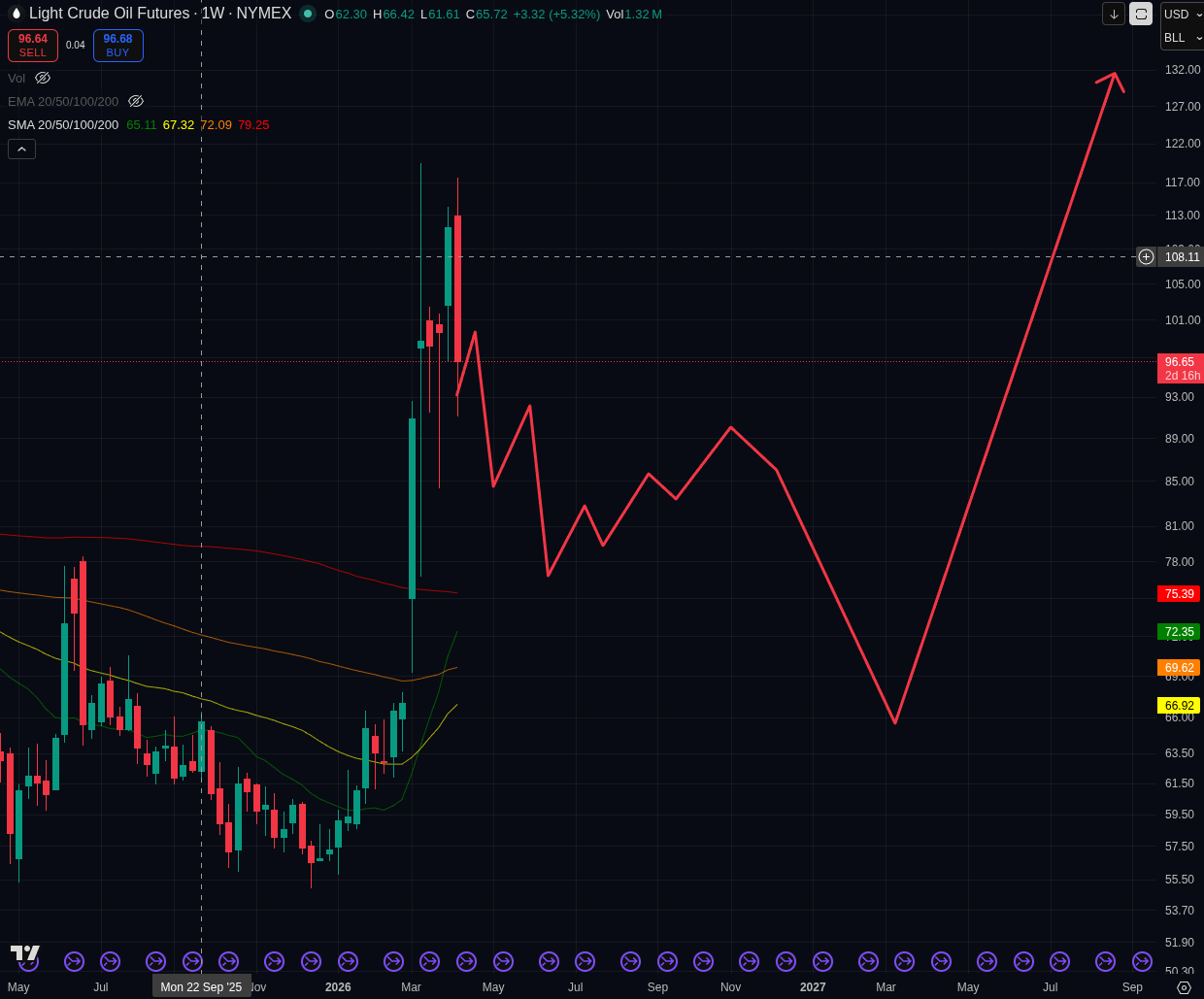Click the contract rollover marker above 2026
Screen dimensions: 1204x999
348,961
